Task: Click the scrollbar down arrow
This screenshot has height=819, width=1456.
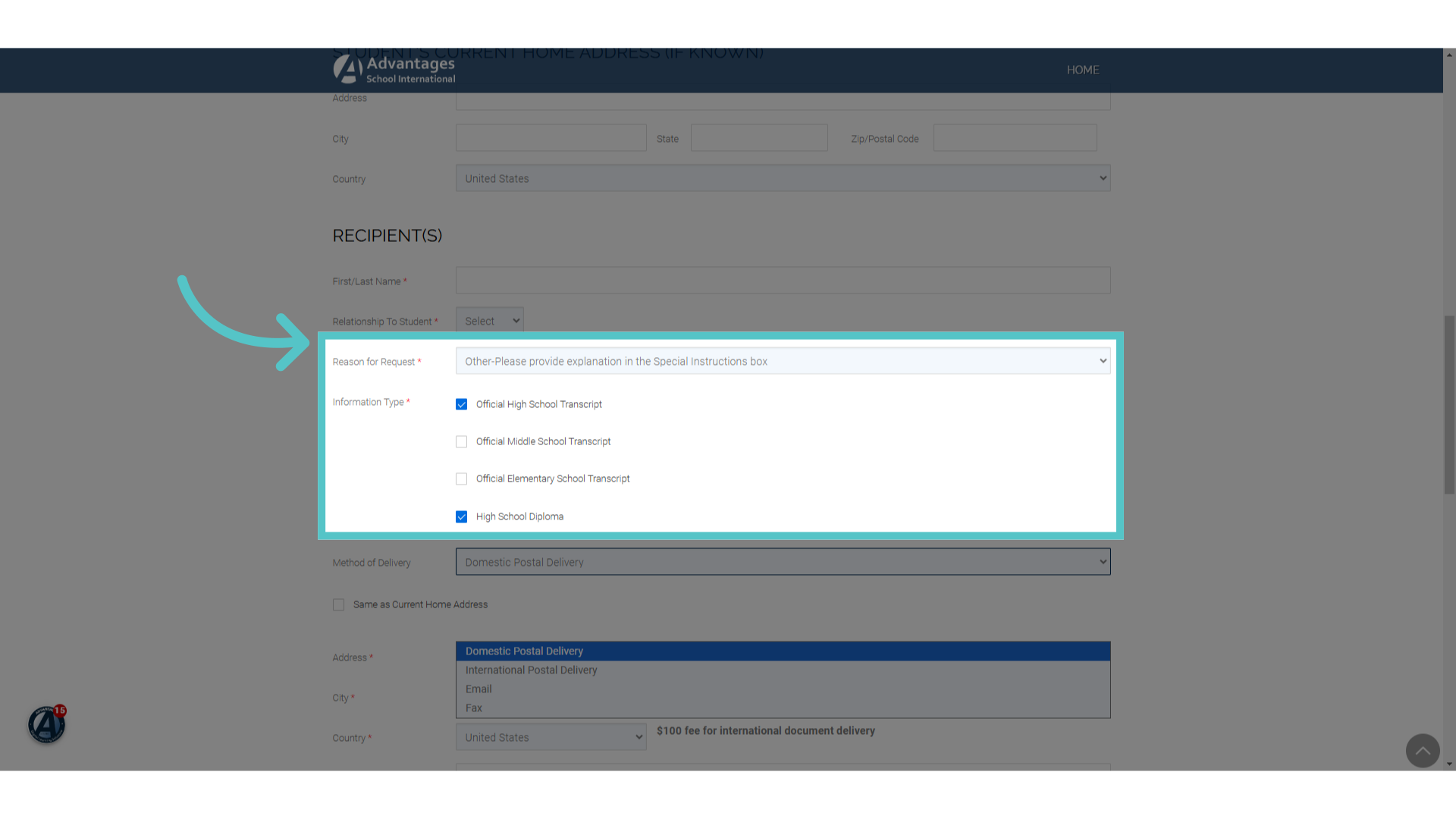Action: 1449,764
